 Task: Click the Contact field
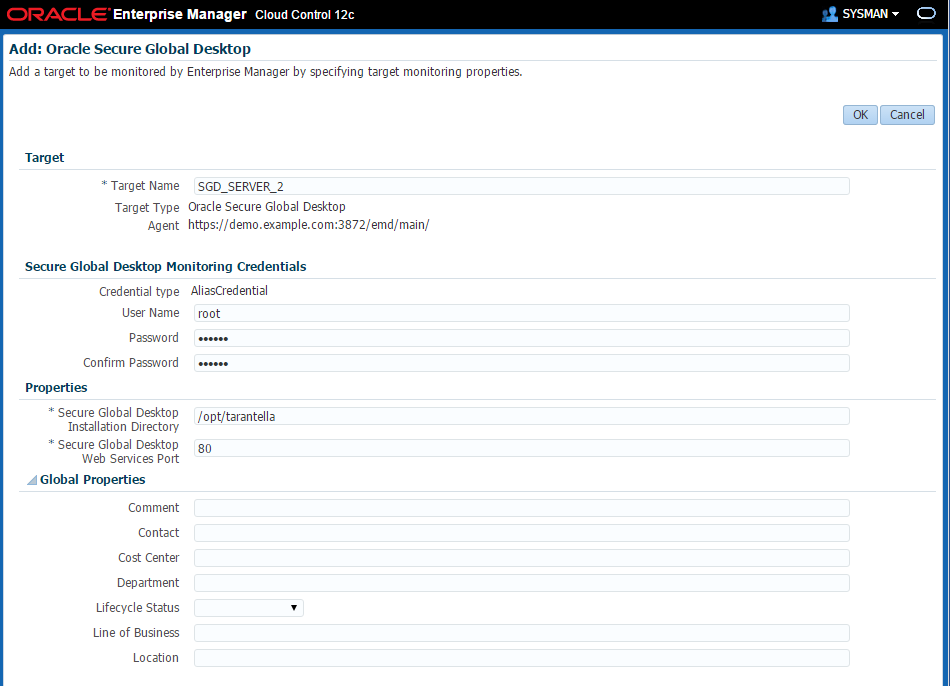pyautogui.click(x=522, y=533)
